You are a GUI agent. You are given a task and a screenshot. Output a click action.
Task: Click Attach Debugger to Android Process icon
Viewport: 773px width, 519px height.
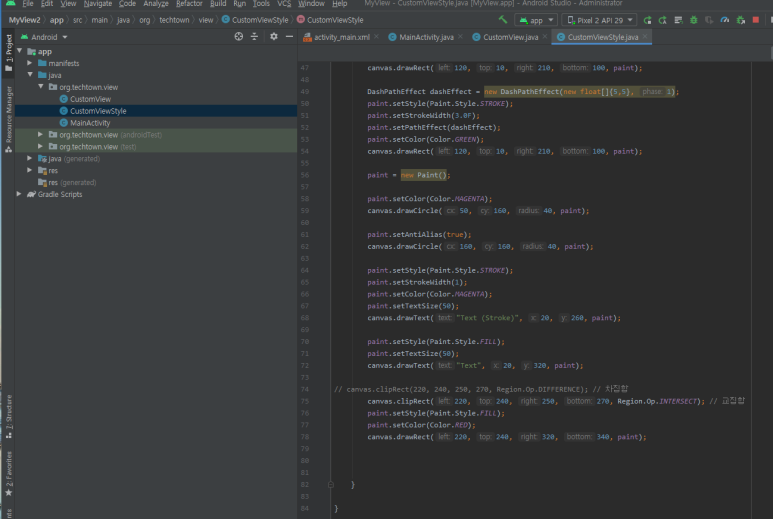[x=740, y=20]
